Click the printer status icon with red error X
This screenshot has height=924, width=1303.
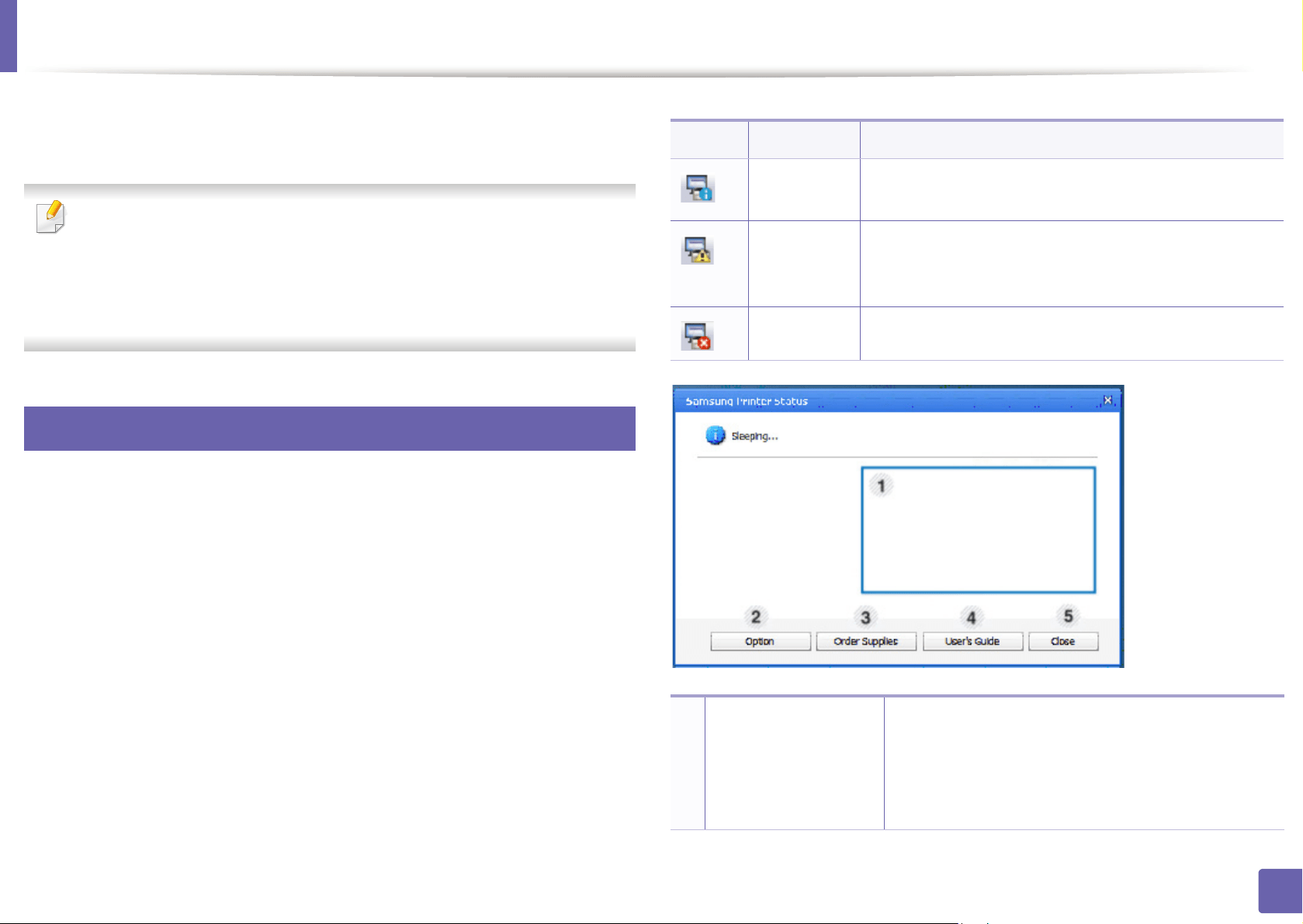click(x=698, y=336)
